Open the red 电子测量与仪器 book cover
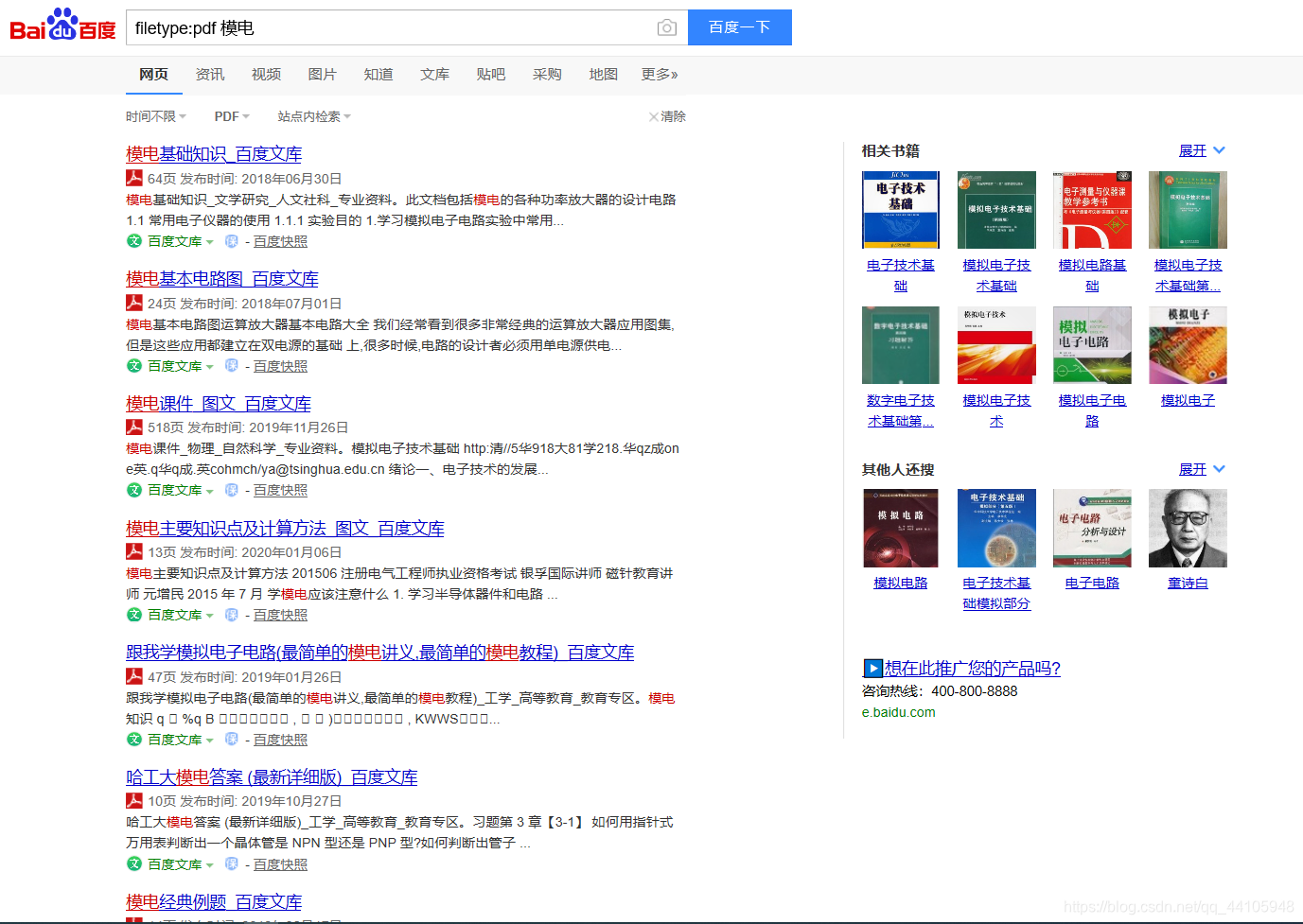 coord(1092,210)
